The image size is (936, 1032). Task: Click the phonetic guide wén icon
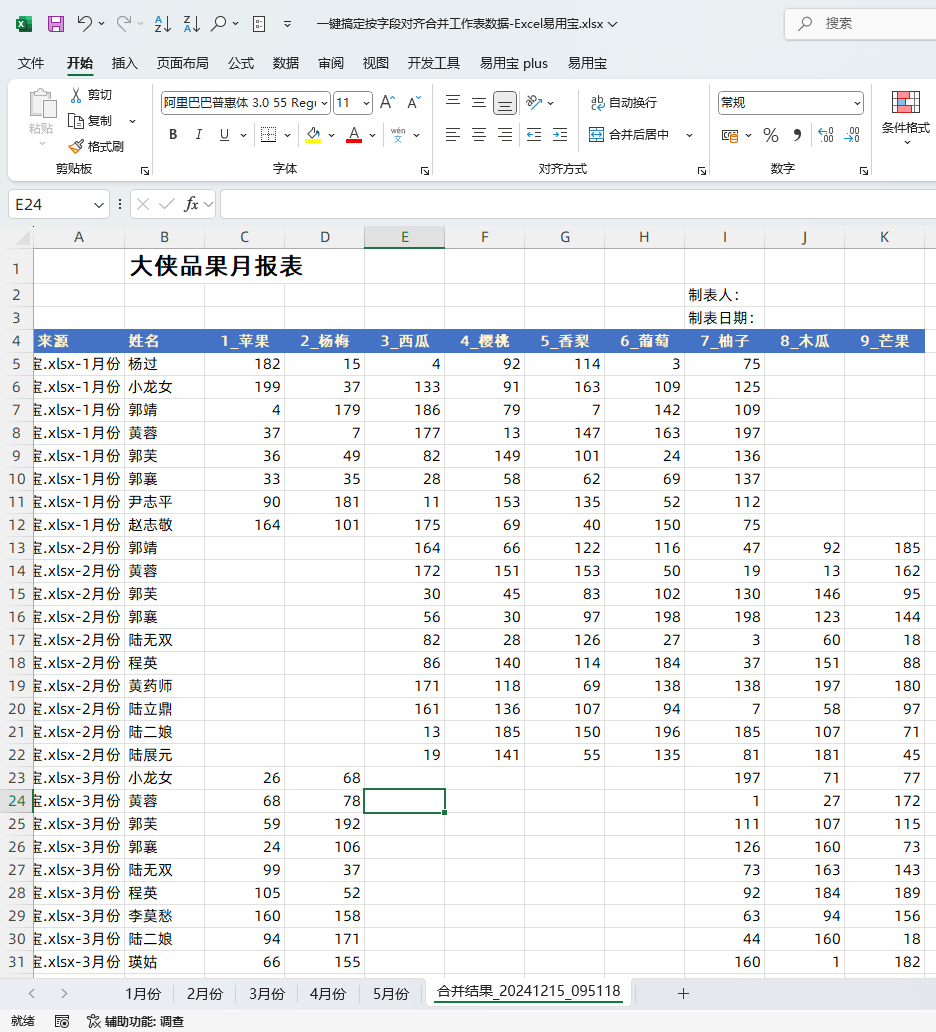[x=398, y=134]
